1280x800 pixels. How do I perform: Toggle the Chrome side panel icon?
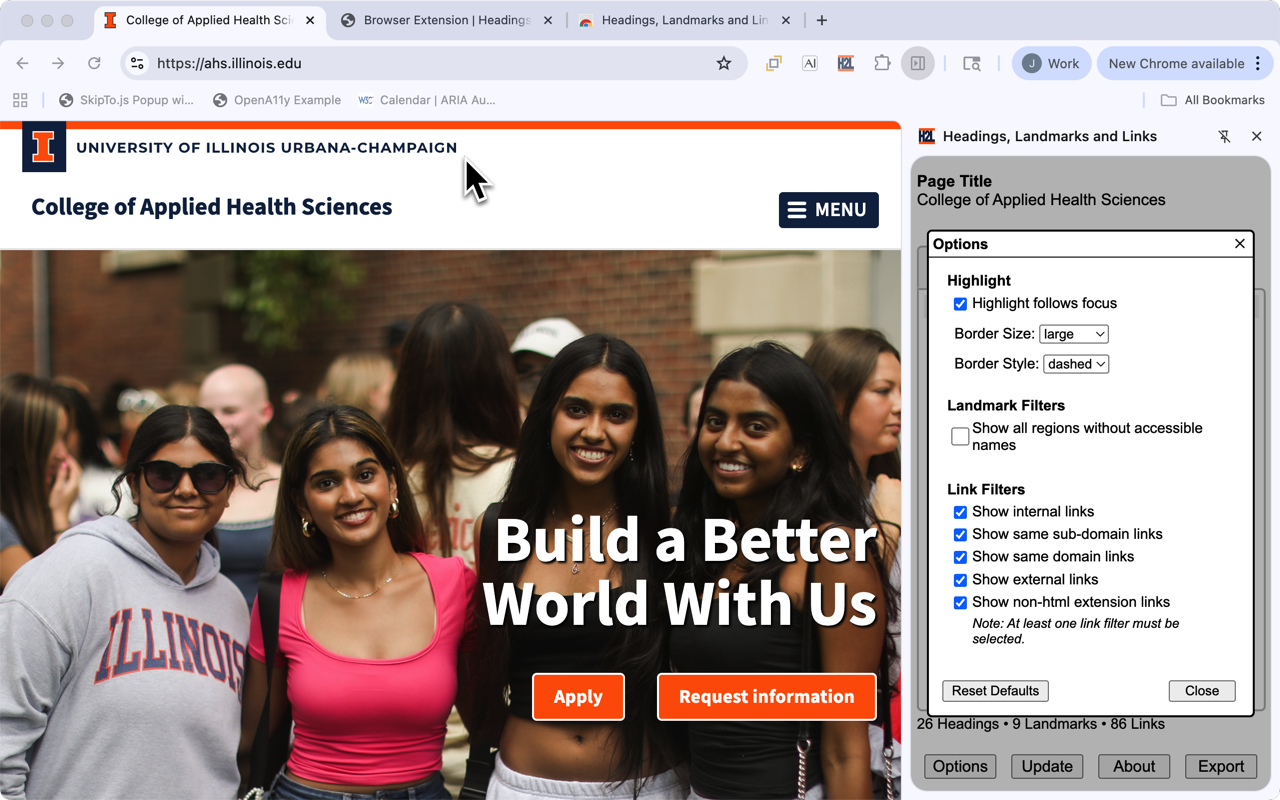click(x=917, y=63)
